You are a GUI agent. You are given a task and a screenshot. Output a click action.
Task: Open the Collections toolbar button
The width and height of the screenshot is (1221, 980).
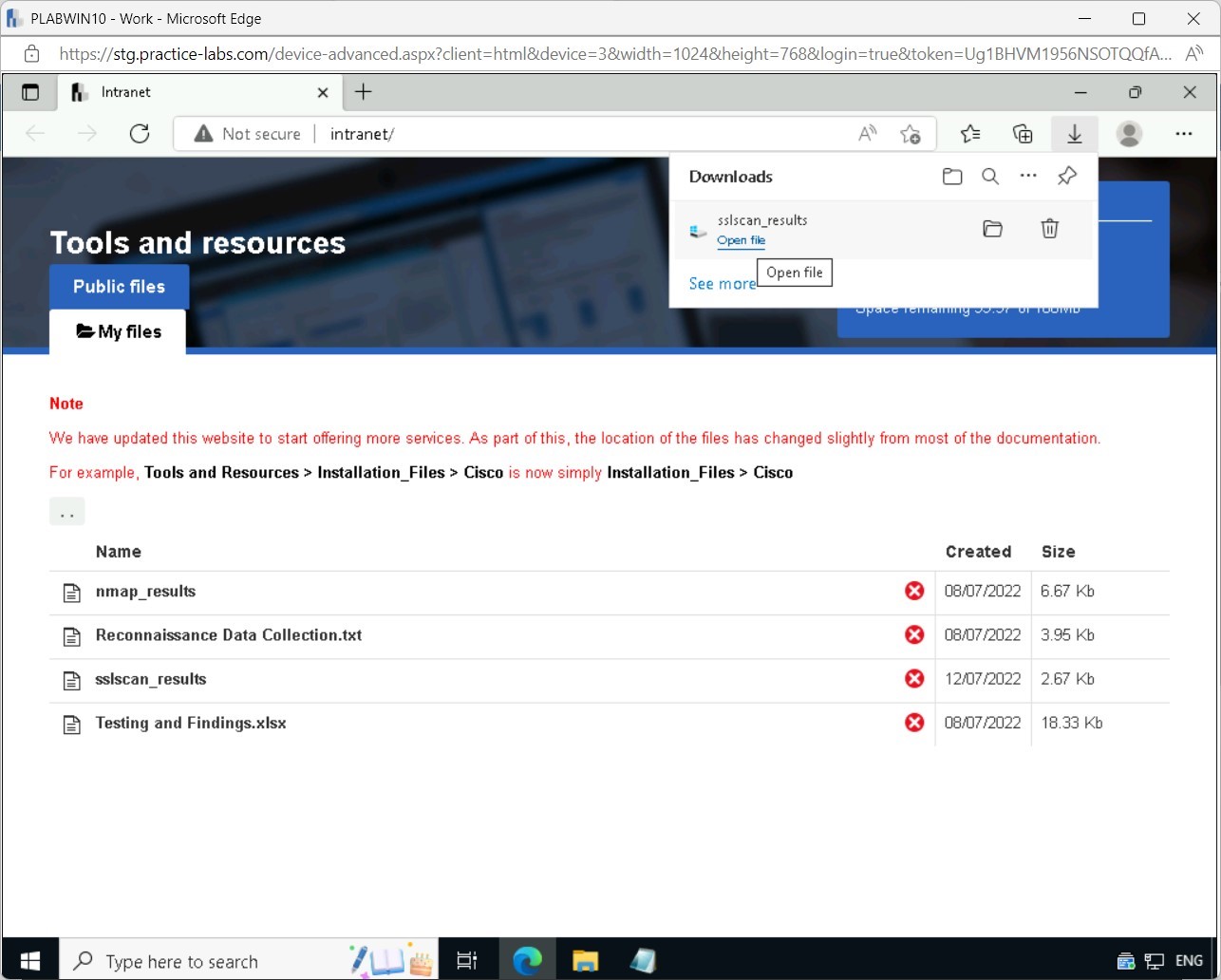coord(1023,134)
